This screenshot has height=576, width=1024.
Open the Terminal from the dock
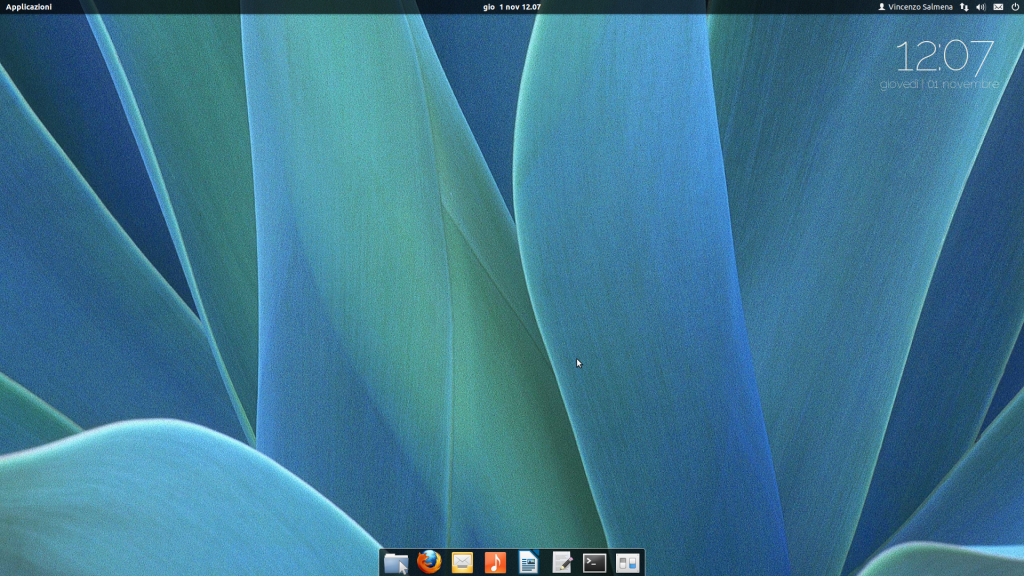point(594,563)
